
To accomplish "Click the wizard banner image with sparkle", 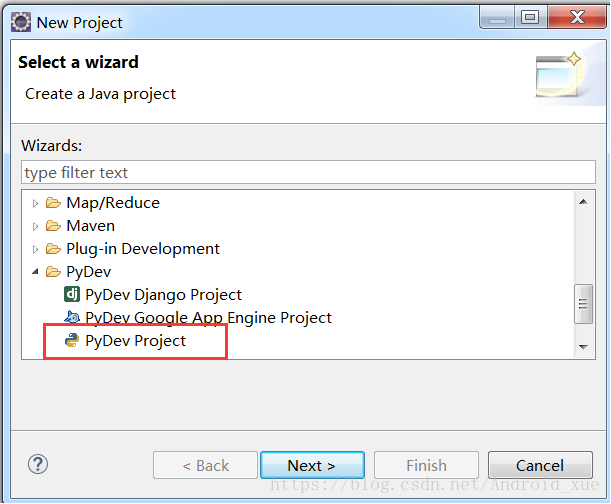I will (x=560, y=75).
